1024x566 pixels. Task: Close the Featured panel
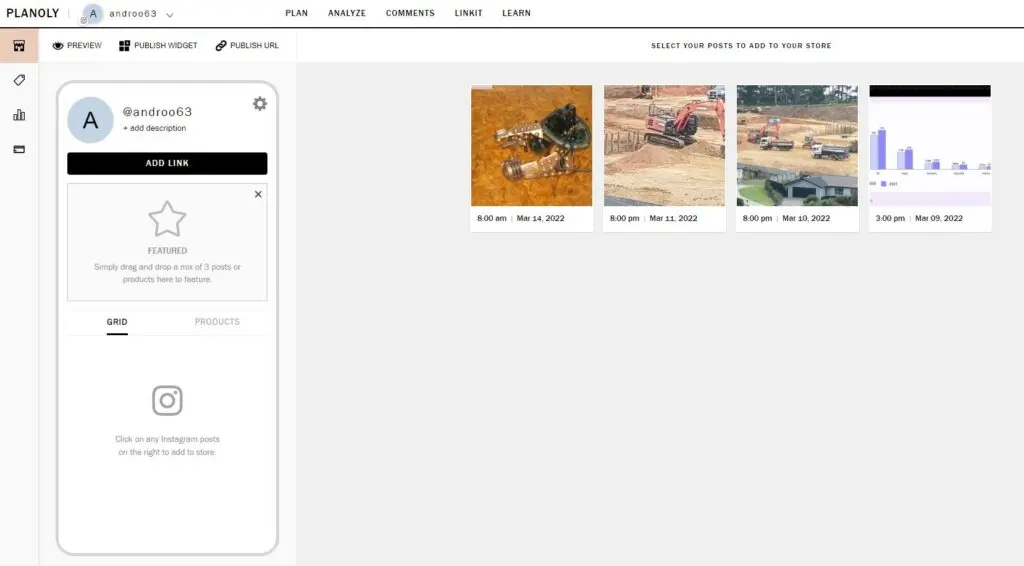point(258,194)
